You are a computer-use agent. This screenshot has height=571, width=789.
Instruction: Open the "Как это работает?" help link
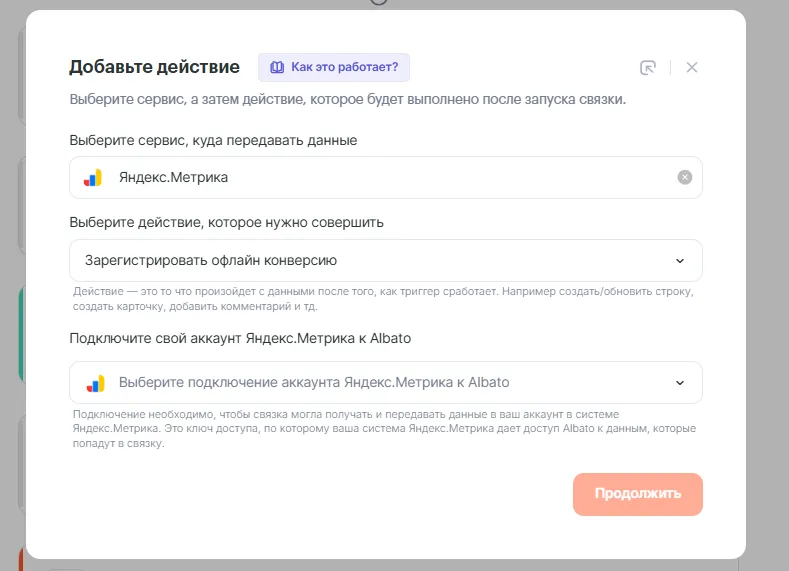point(344,68)
